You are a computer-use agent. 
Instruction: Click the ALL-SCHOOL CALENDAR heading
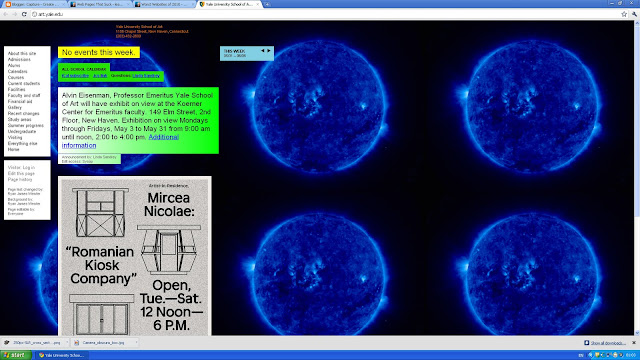pos(84,69)
